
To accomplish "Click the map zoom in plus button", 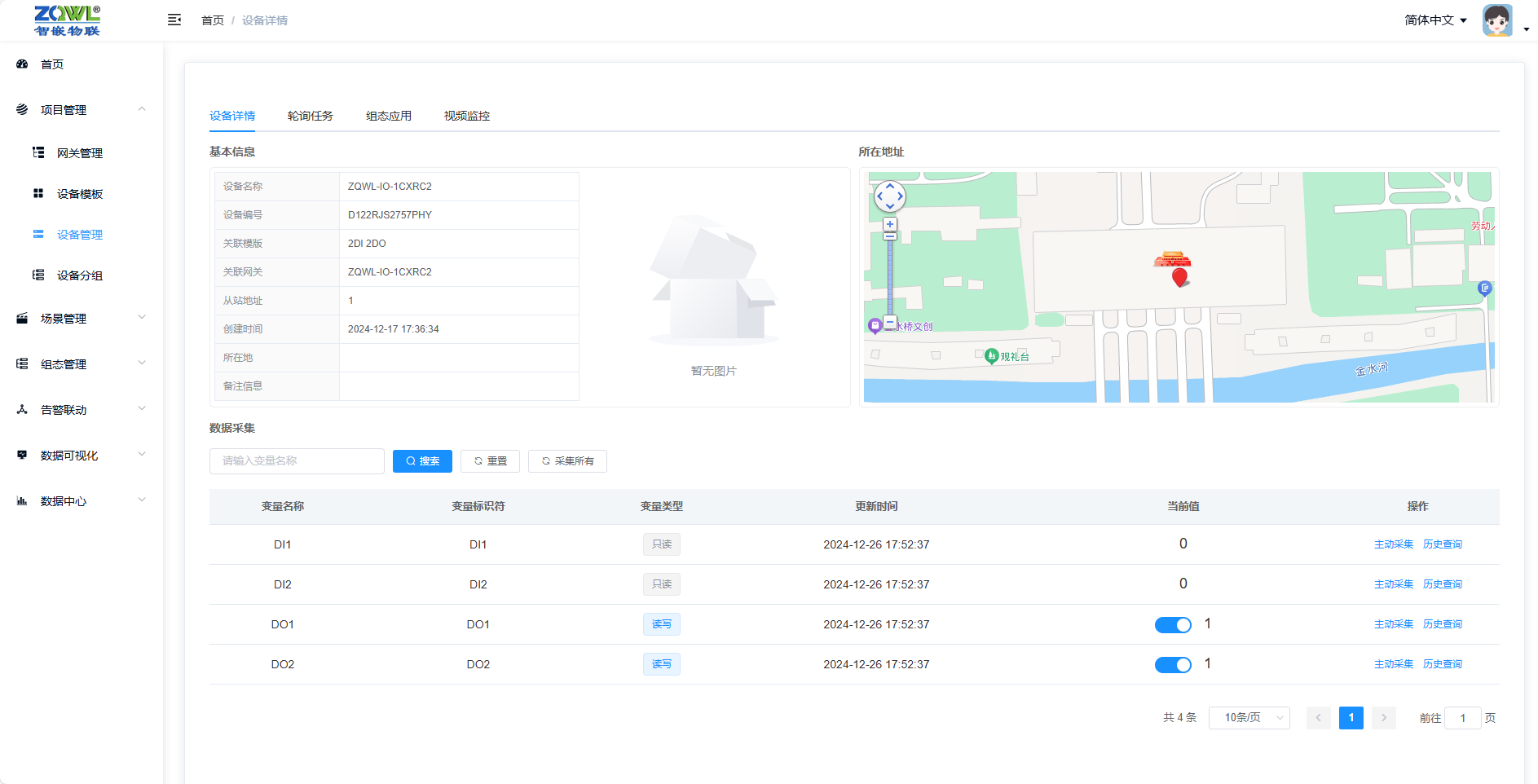I will tap(890, 224).
